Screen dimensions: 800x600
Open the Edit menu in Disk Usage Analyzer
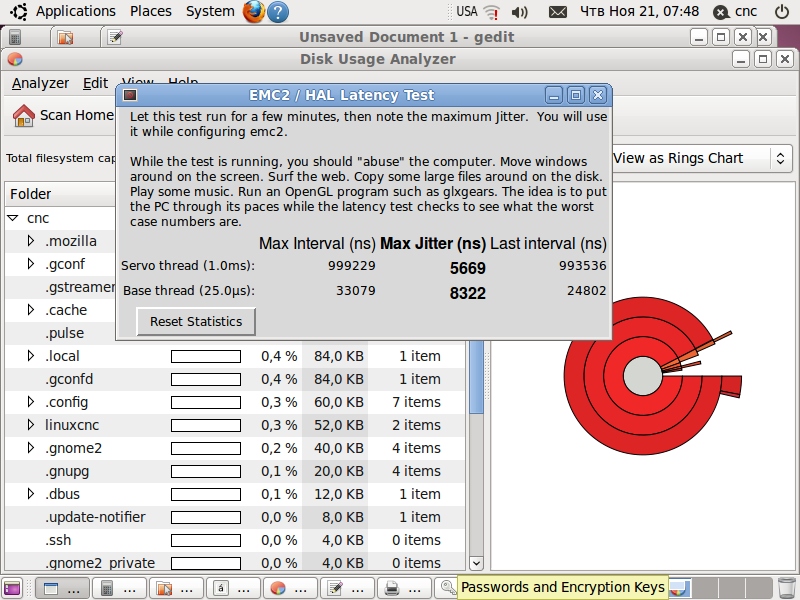(x=95, y=83)
